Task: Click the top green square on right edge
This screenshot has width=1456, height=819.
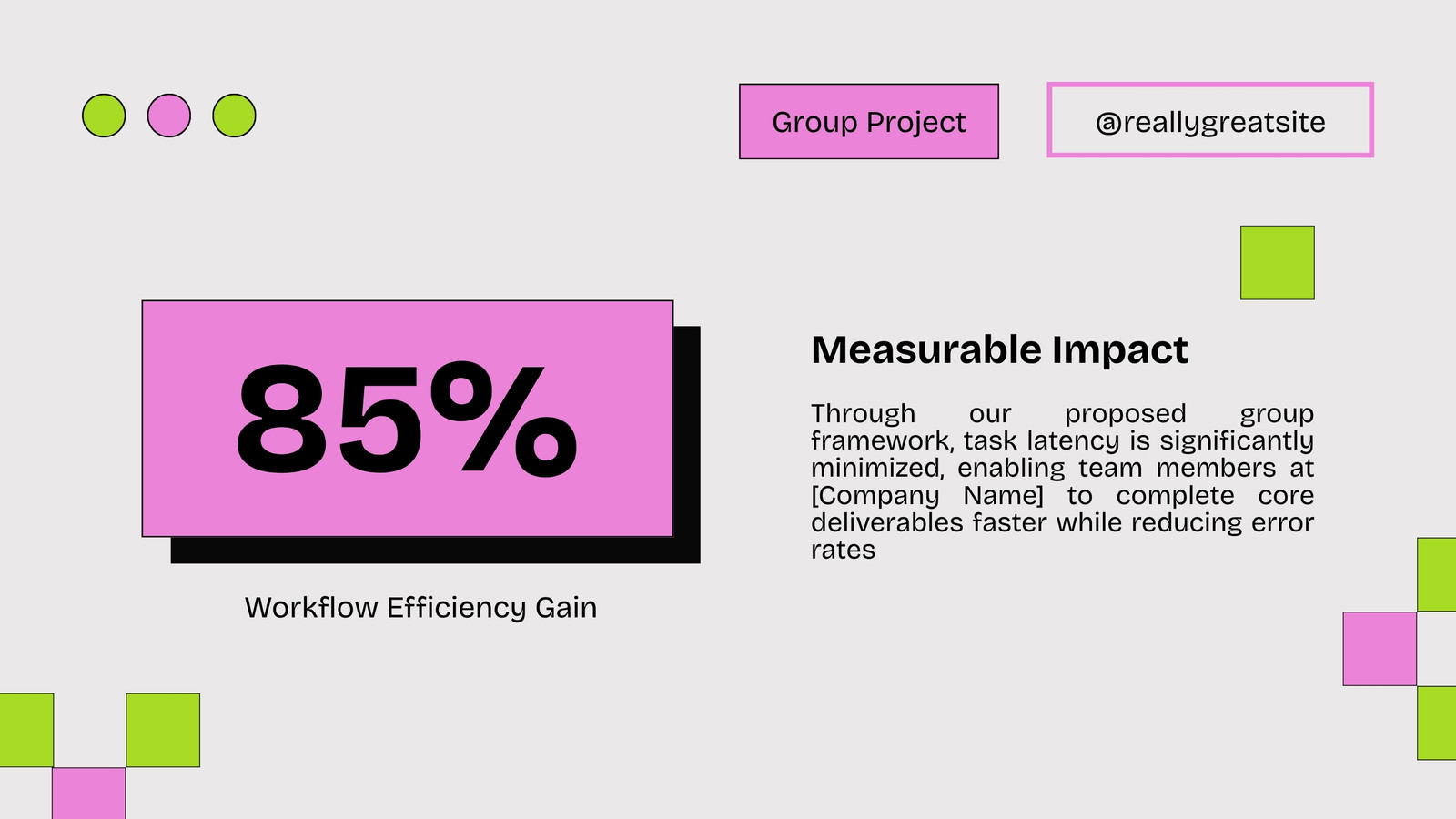Action: (x=1437, y=574)
